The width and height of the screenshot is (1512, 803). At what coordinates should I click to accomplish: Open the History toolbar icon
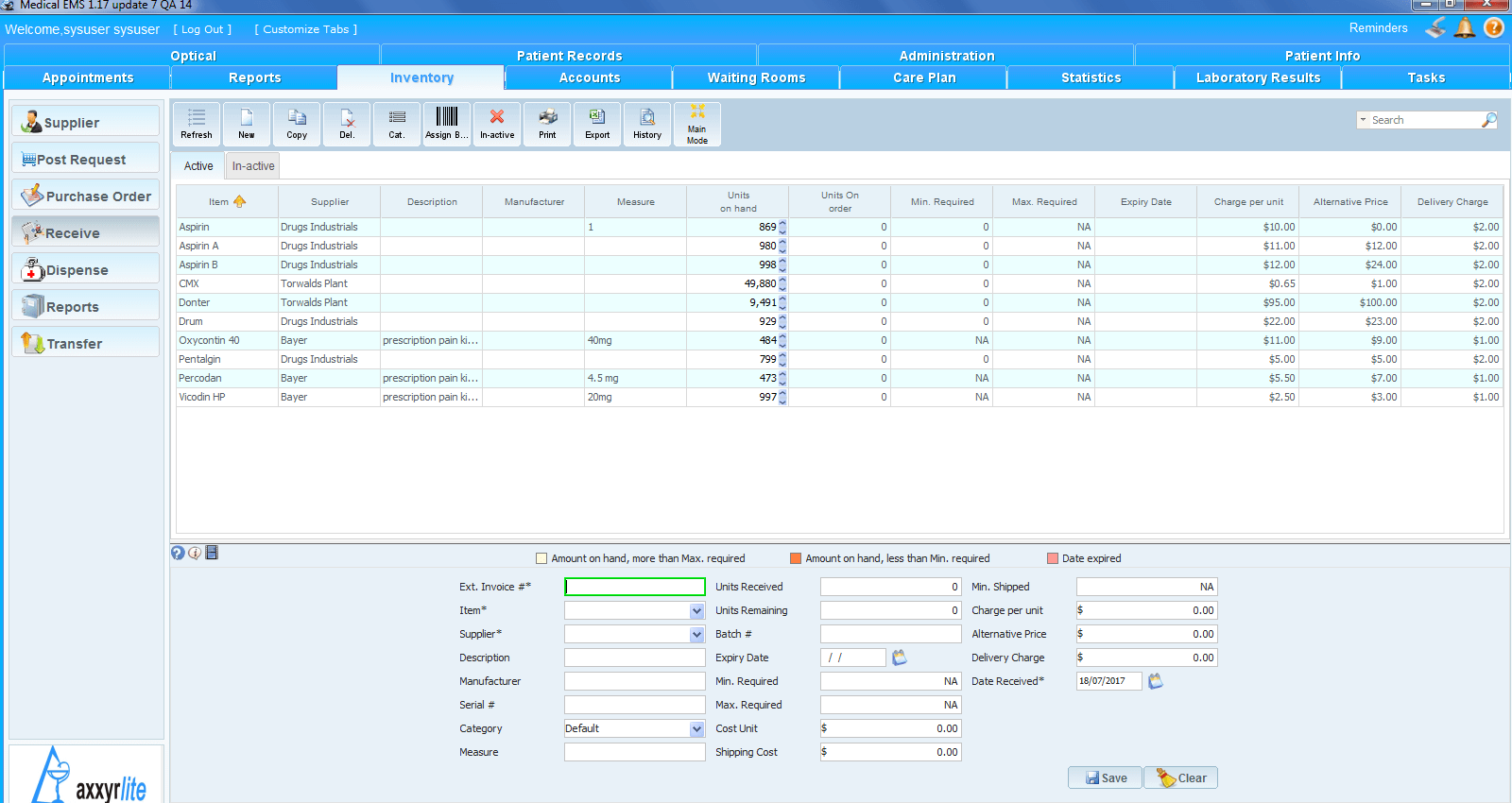coord(647,124)
